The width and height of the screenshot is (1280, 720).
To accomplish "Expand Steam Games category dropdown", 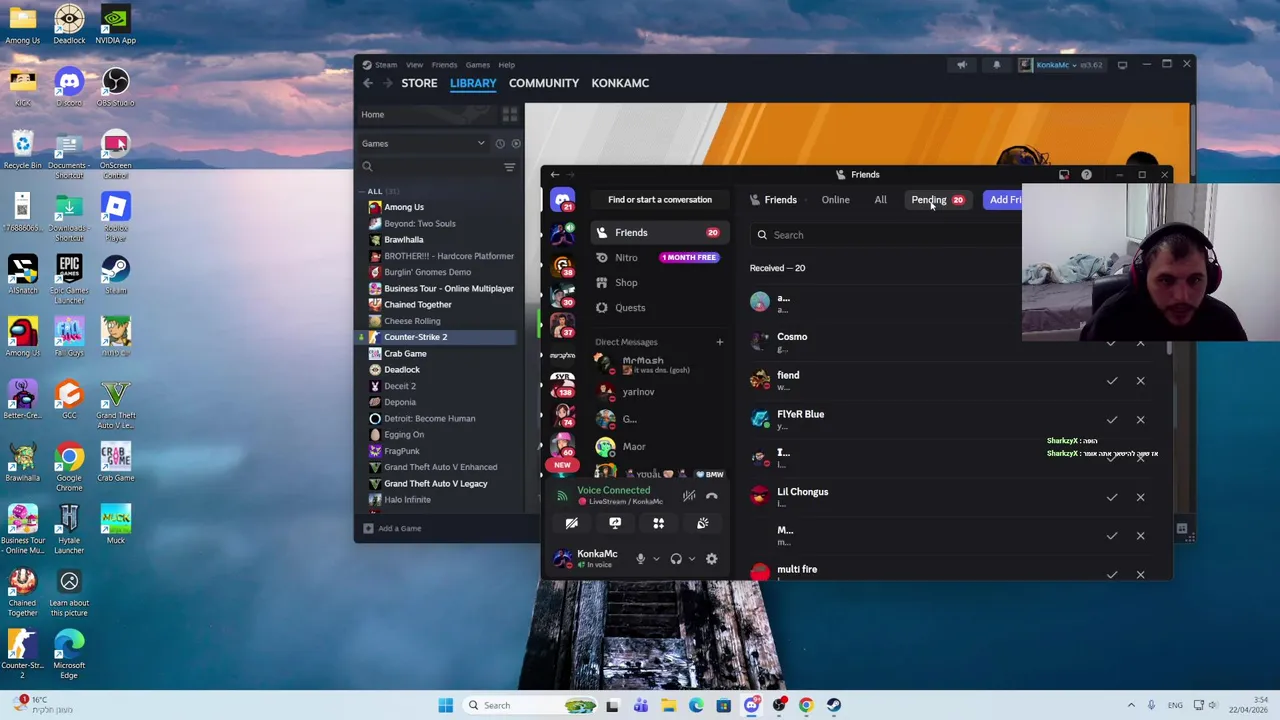I will pos(481,144).
